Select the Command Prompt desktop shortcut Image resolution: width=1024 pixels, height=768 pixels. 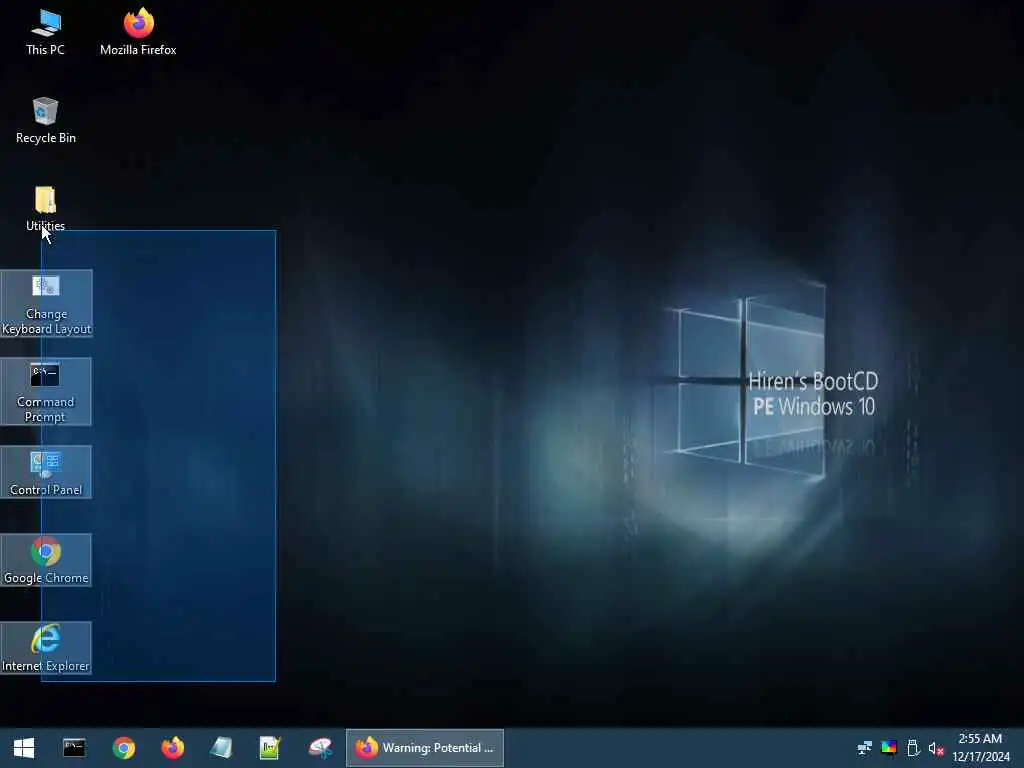(x=46, y=392)
